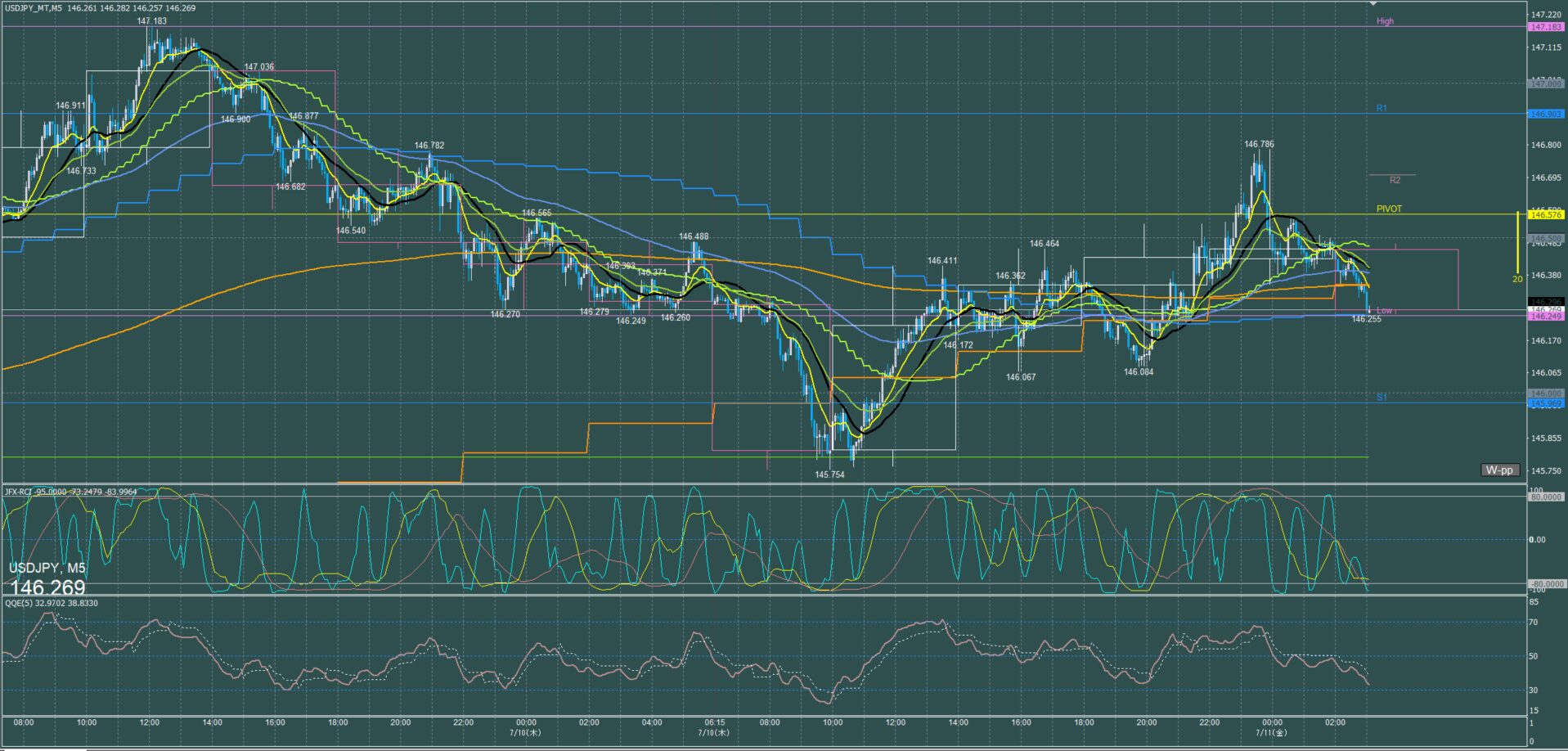Click the 80.0000 level tag in RCI panel
The image size is (1568, 751).
[x=1547, y=497]
